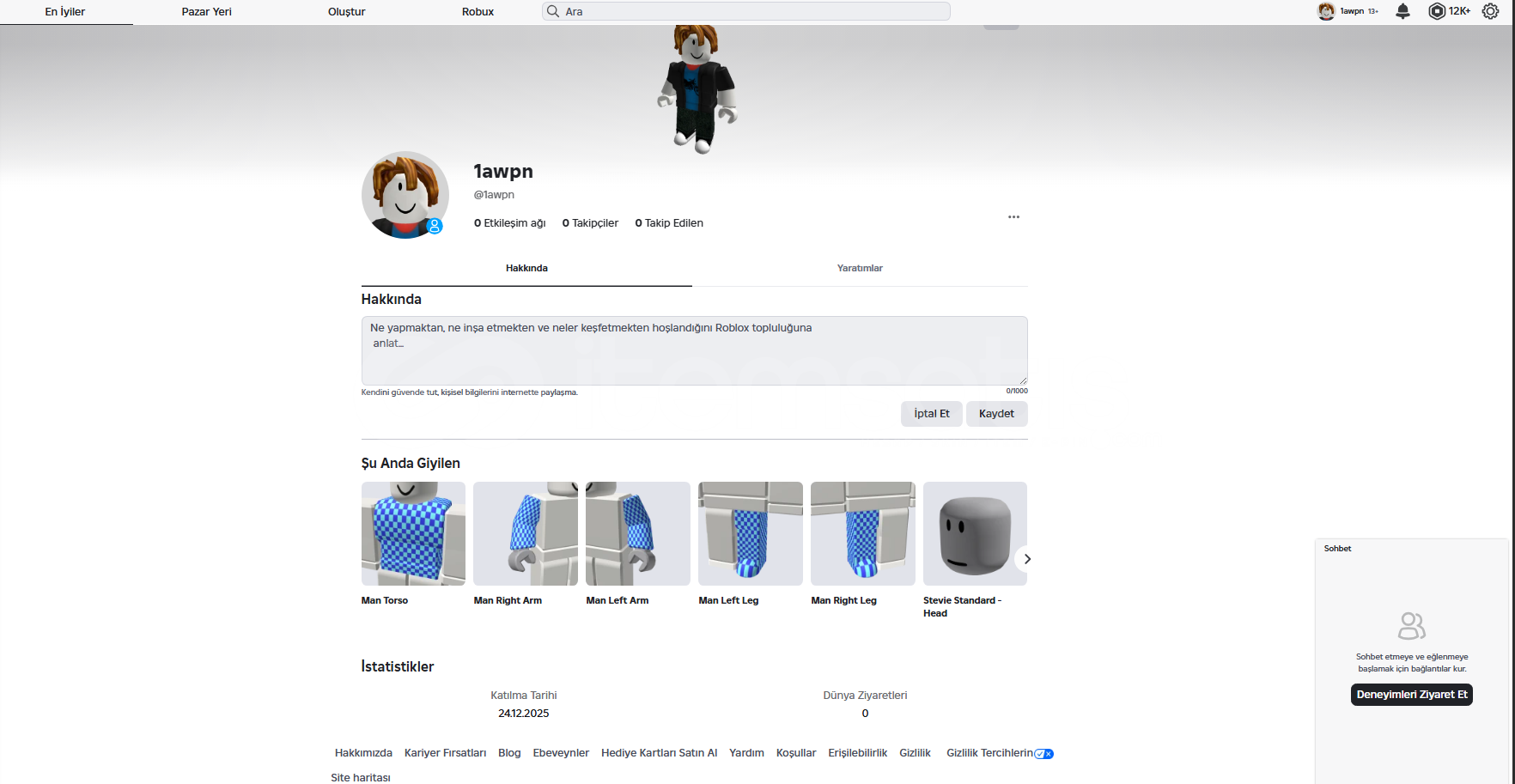This screenshot has height=784, width=1515.
Task: Open the Man Left Leg item thumbnail
Action: pos(751,533)
